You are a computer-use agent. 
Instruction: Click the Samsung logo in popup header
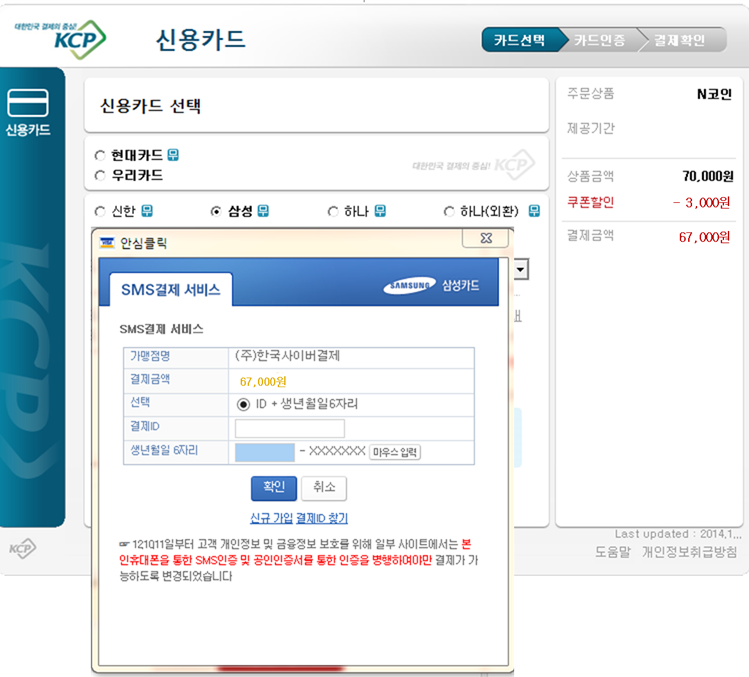click(x=409, y=286)
